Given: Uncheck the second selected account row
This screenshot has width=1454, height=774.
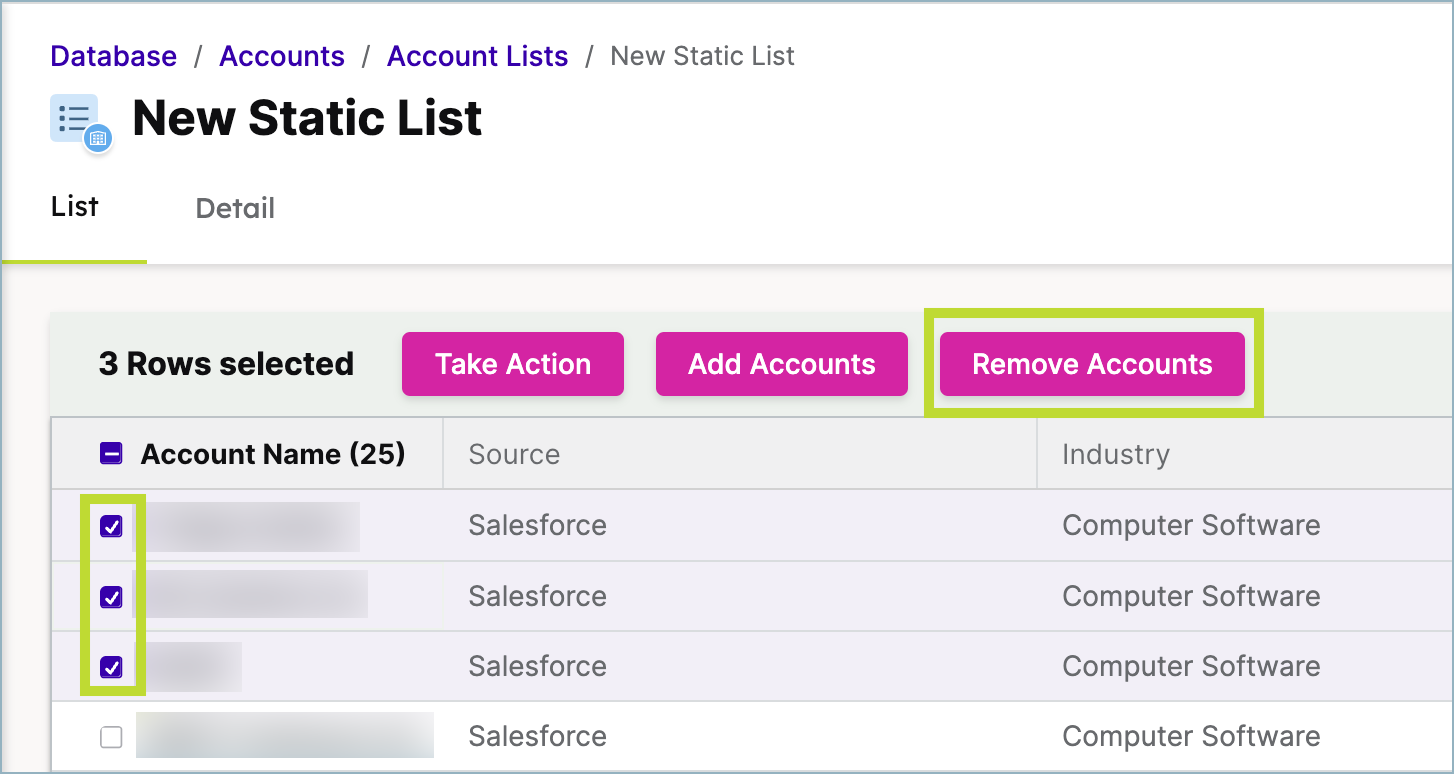Looking at the screenshot, I should click(x=111, y=596).
